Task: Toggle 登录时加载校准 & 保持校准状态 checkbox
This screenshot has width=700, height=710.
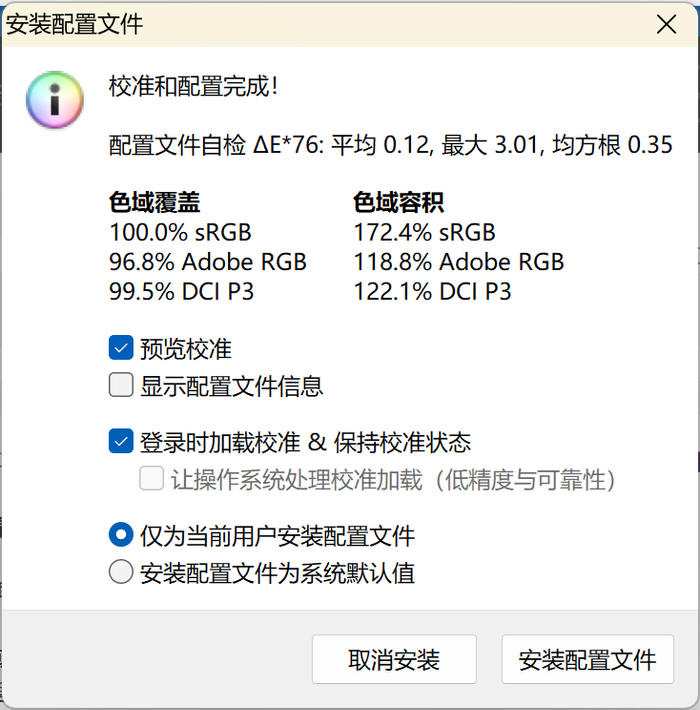Action: (121, 441)
